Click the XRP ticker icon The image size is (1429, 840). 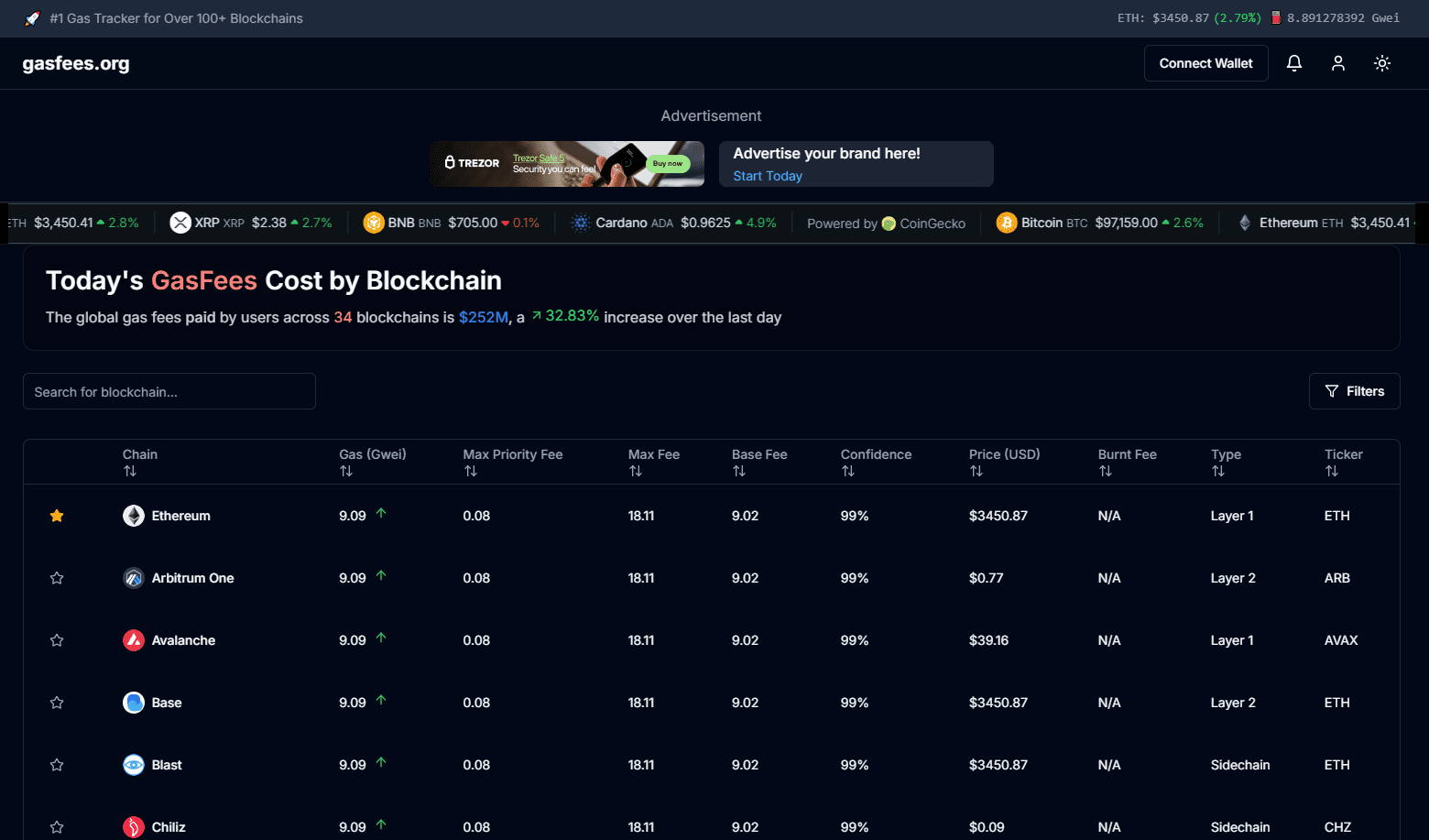180,223
